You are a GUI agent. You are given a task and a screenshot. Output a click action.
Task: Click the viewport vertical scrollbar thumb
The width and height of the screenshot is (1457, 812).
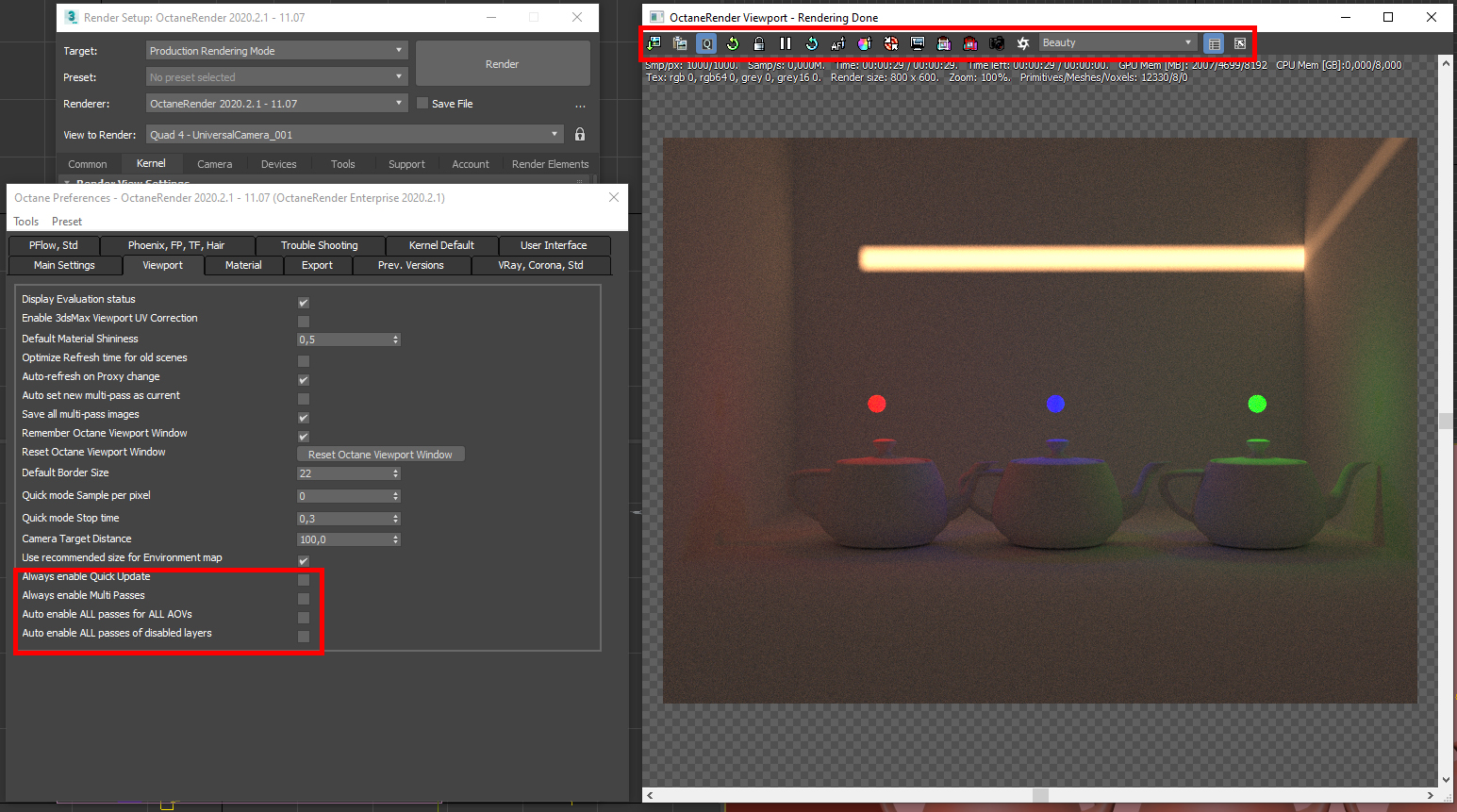[x=1446, y=421]
